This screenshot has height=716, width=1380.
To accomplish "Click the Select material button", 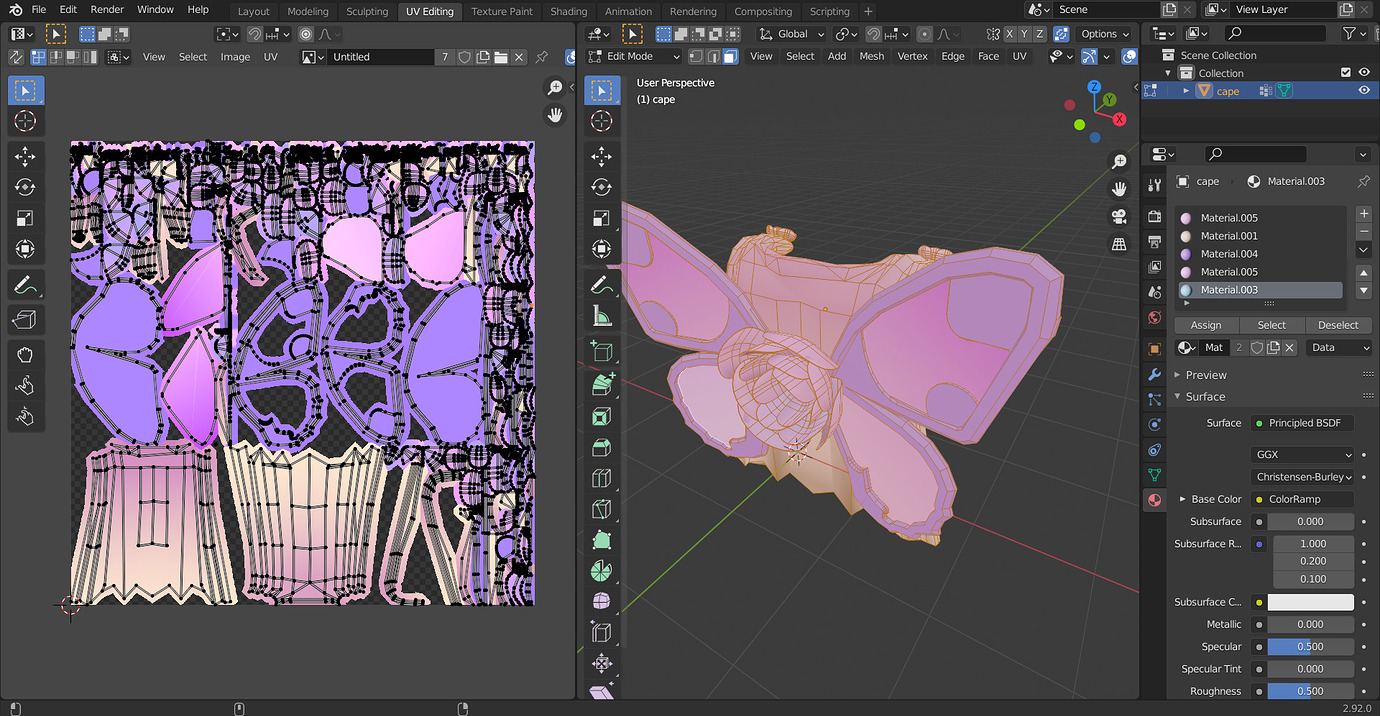I will 1272,325.
